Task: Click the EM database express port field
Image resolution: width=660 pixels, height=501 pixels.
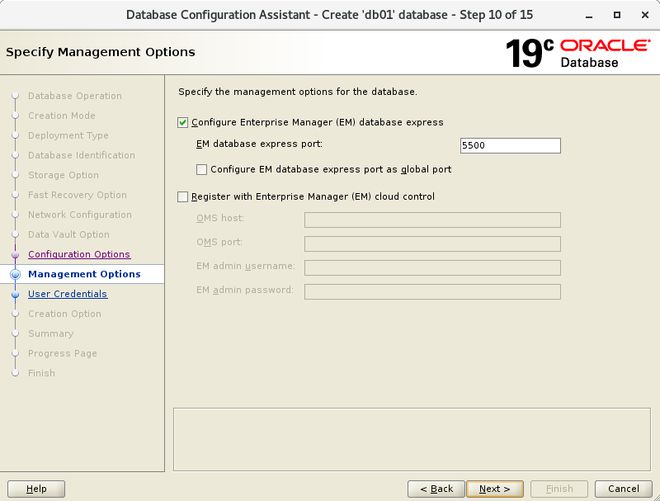Action: 510,146
